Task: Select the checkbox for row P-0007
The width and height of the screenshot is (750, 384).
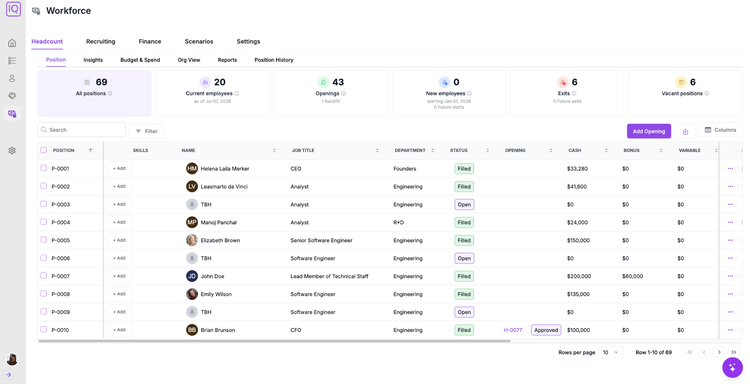Action: (x=44, y=275)
